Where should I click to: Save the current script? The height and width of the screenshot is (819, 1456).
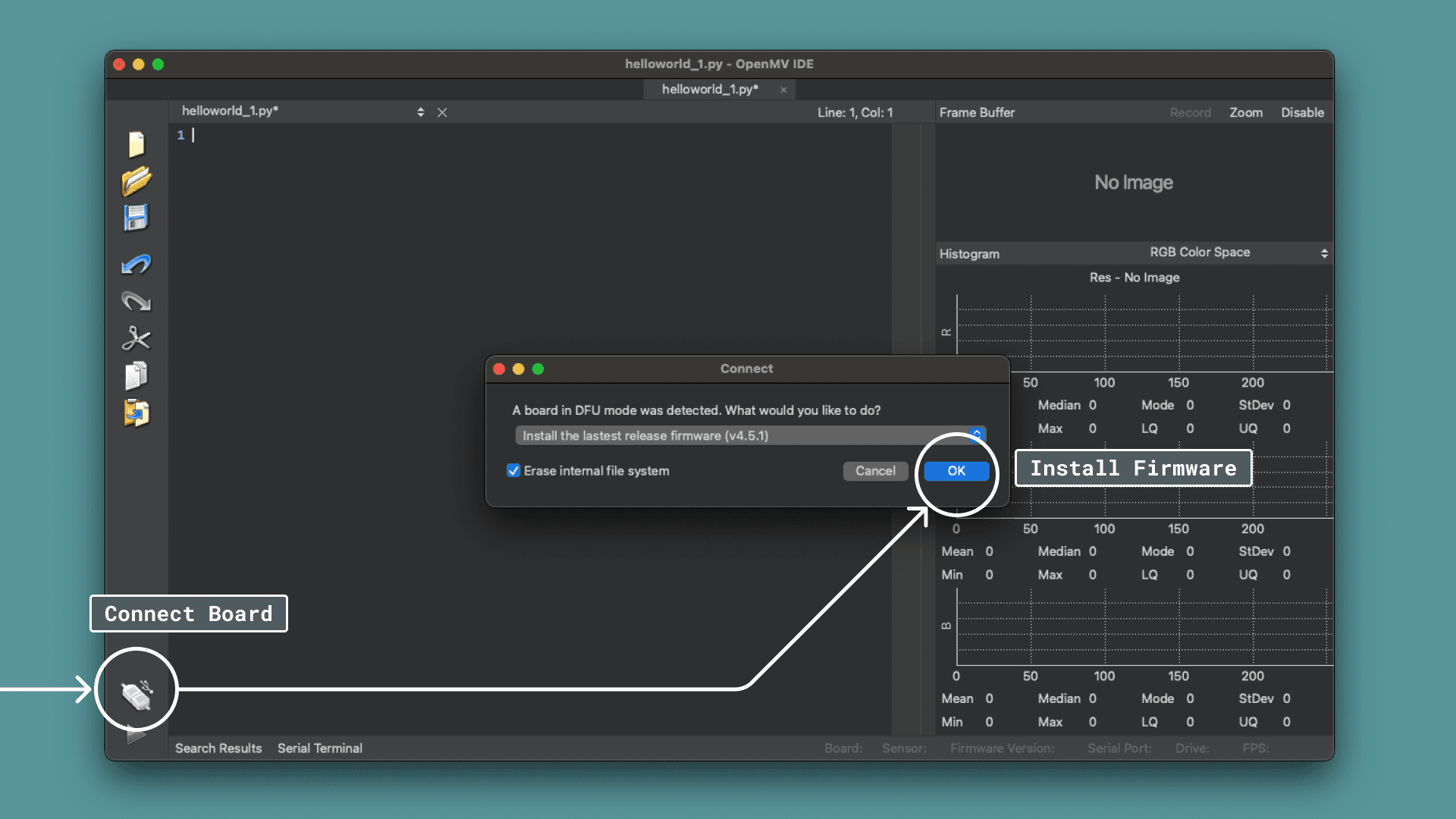136,218
